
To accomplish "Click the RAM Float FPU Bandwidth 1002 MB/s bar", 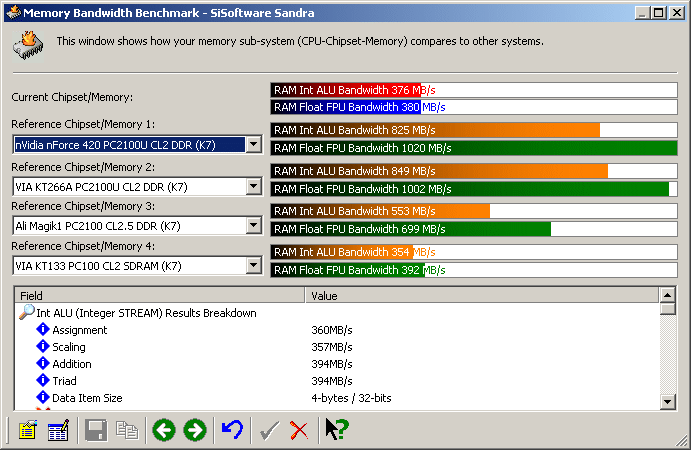I will pyautogui.click(x=474, y=189).
